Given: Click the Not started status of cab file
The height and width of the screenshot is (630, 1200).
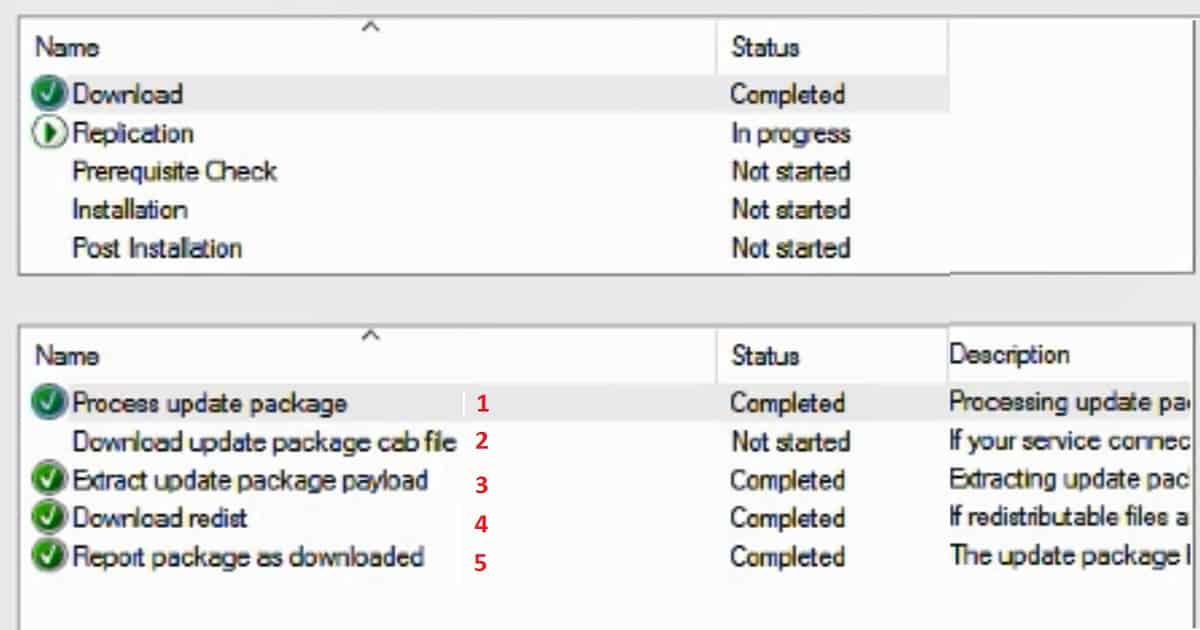Looking at the screenshot, I should pyautogui.click(x=790, y=442).
